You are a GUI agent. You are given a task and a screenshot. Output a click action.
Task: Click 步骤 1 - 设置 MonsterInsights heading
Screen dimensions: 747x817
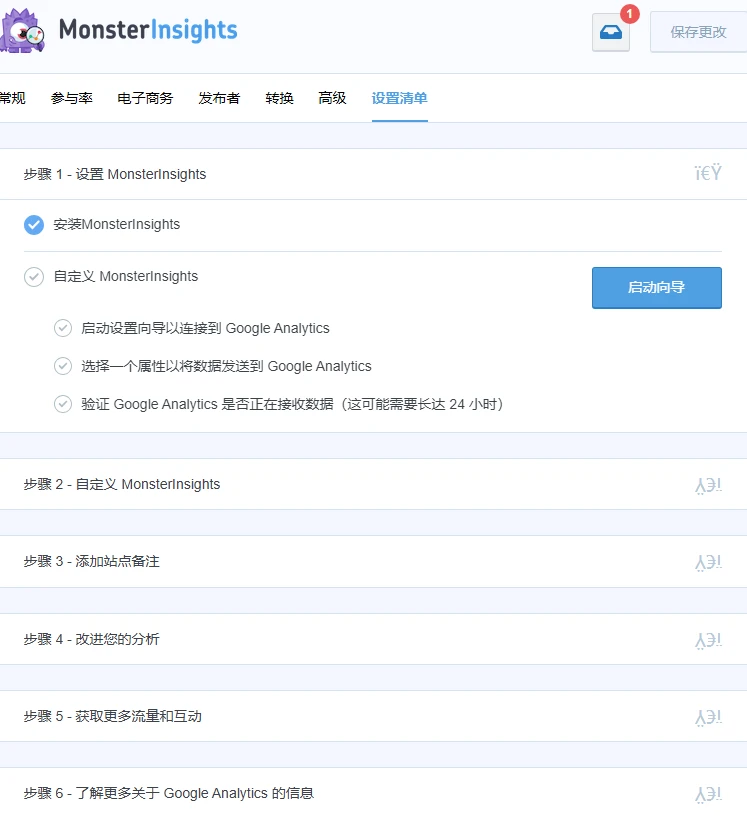pyautogui.click(x=115, y=174)
